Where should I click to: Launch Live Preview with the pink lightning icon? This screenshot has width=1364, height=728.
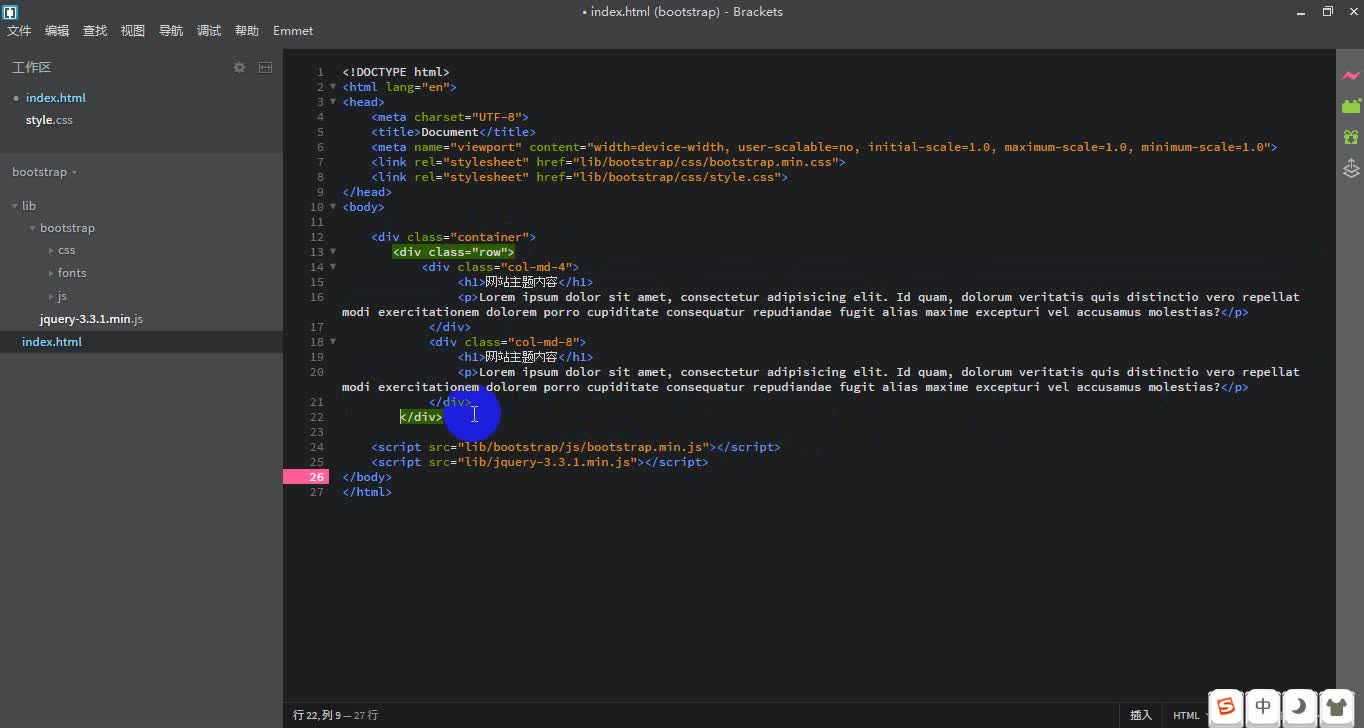[1351, 75]
